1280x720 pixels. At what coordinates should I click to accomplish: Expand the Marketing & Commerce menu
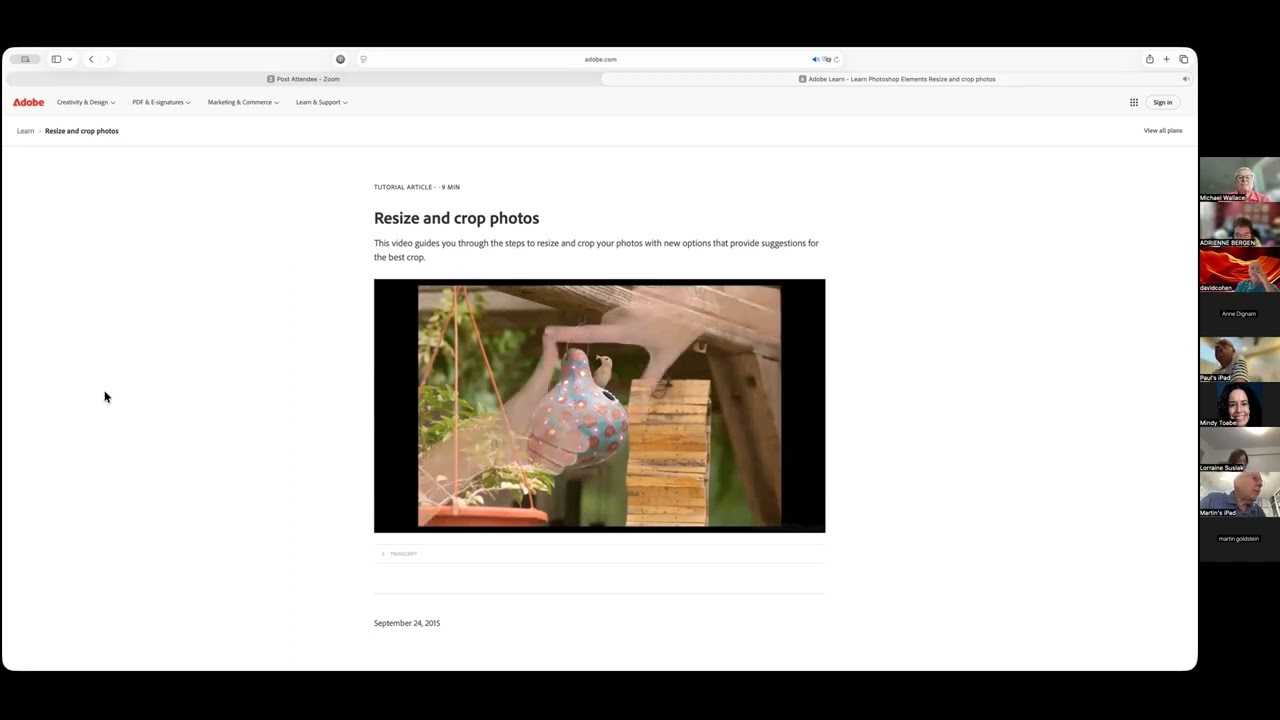coord(243,102)
